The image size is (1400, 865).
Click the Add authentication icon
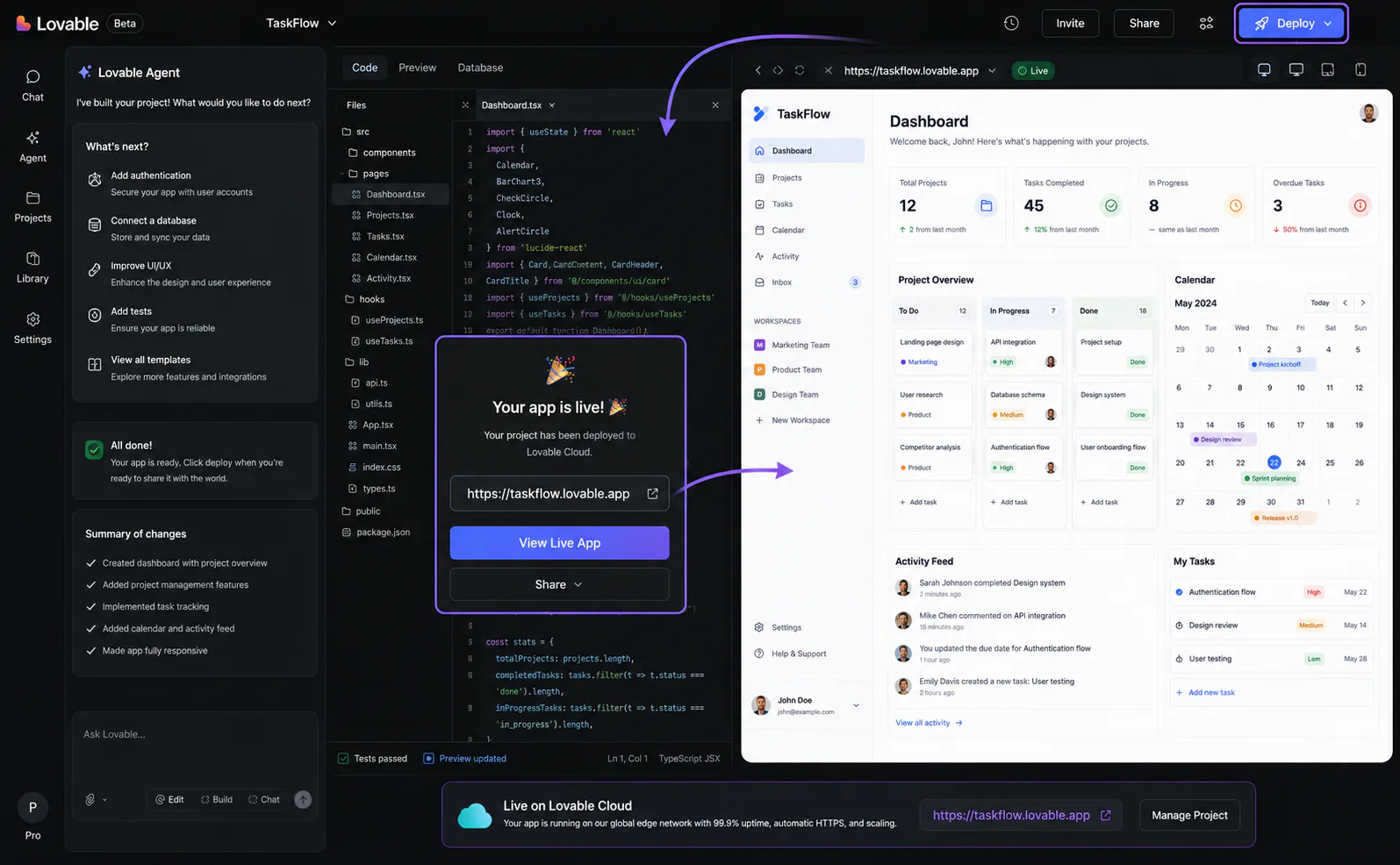(95, 180)
